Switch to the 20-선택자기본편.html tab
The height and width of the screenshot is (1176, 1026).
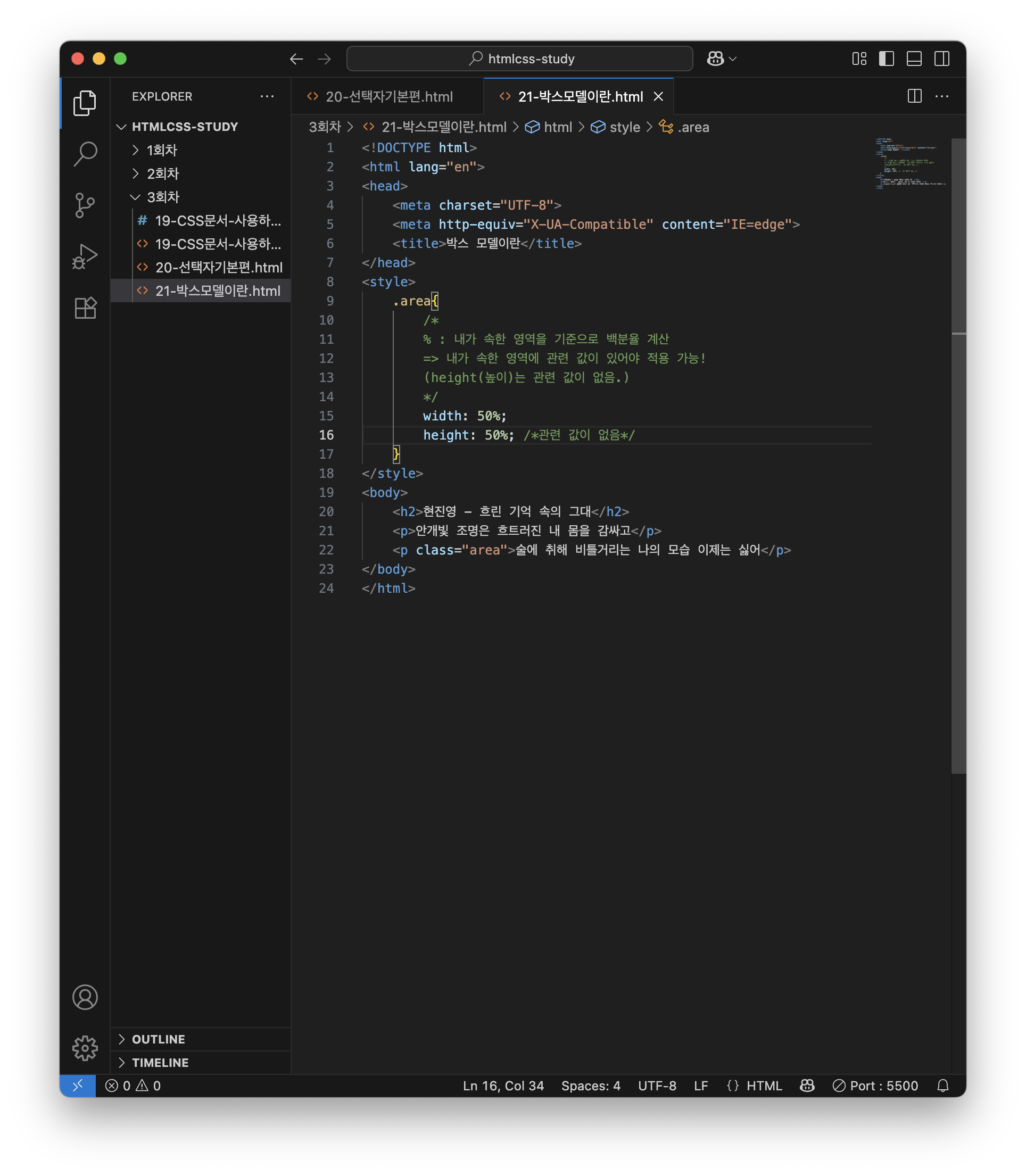pyautogui.click(x=389, y=96)
